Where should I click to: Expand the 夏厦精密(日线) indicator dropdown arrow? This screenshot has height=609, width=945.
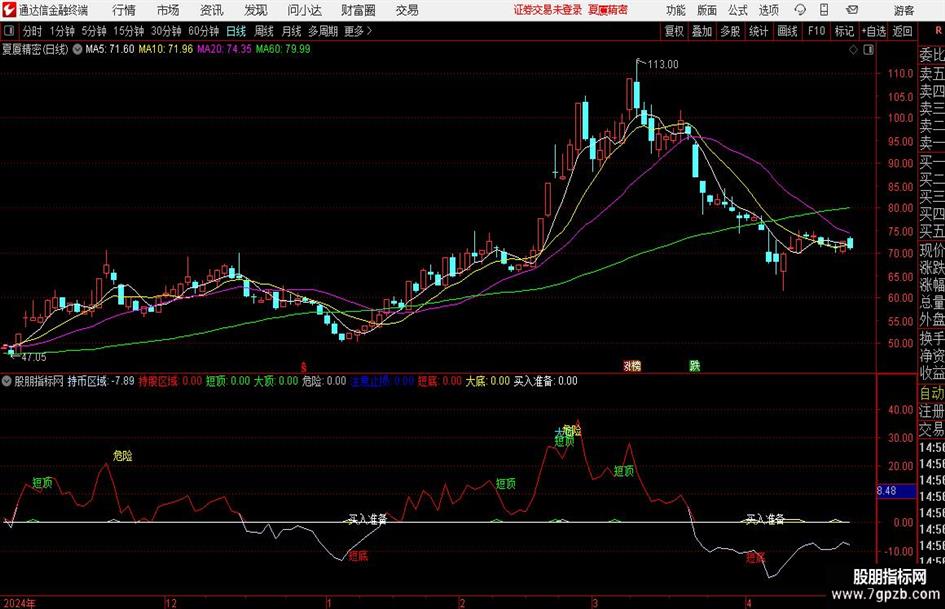(78, 49)
